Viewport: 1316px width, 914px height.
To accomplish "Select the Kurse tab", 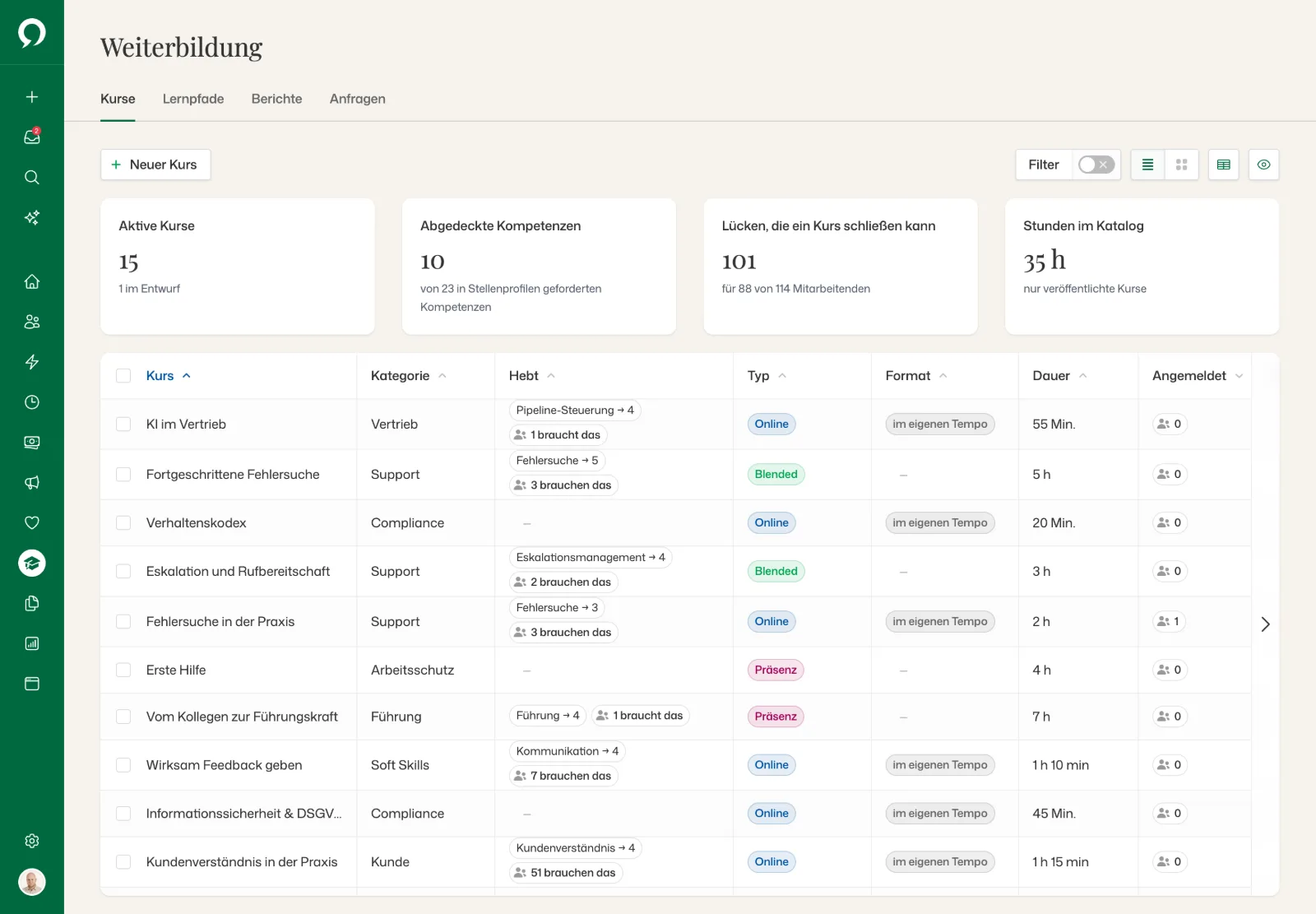I will [x=118, y=99].
